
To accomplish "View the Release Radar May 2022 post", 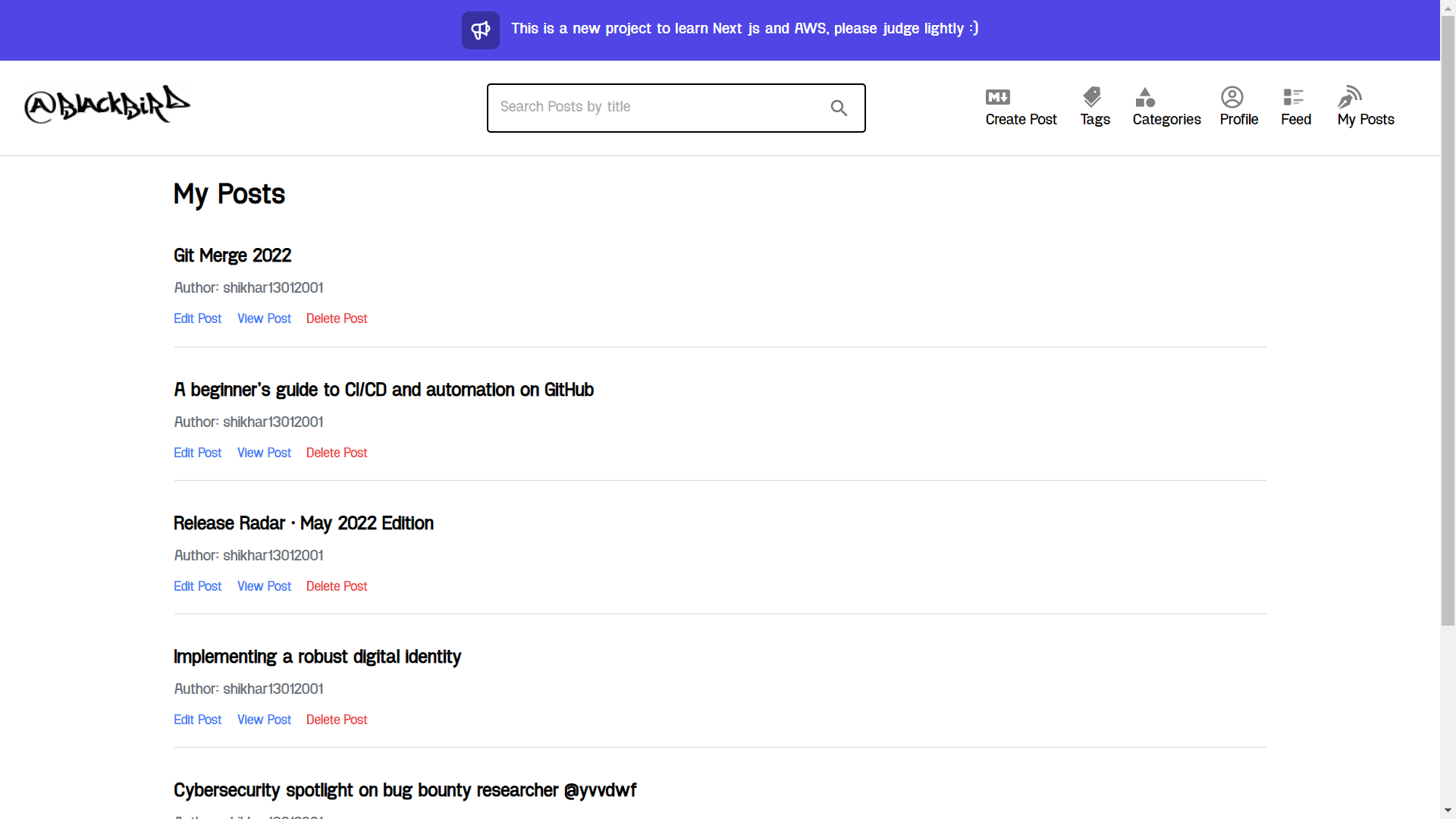I will pyautogui.click(x=264, y=586).
